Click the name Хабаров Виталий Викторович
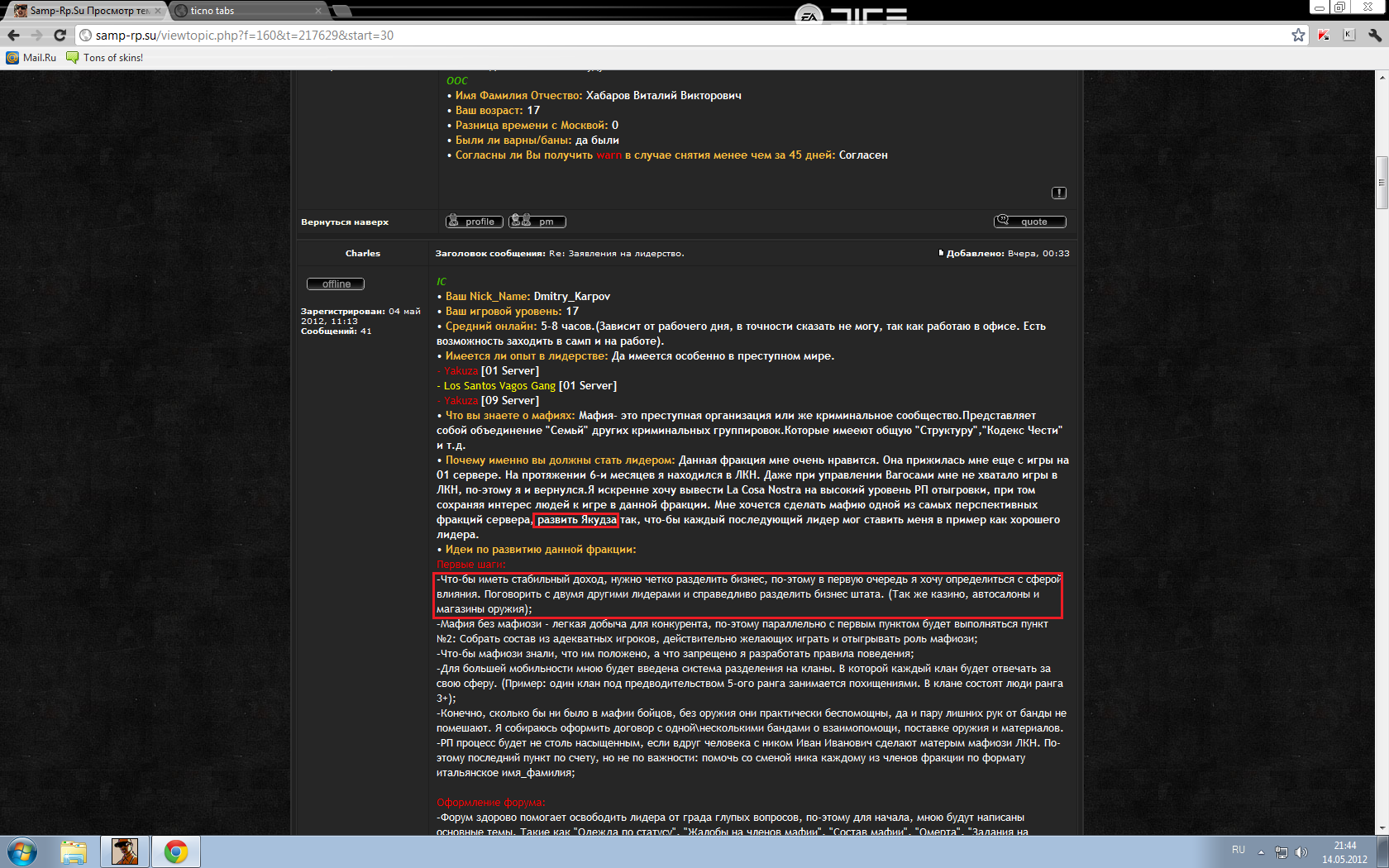The image size is (1389, 868). tap(663, 95)
